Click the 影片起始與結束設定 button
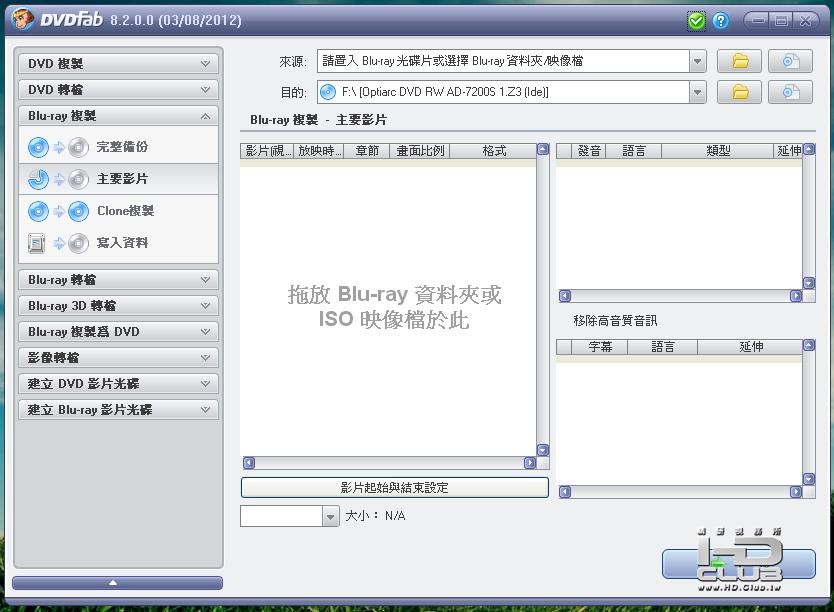834x612 pixels. coord(395,488)
